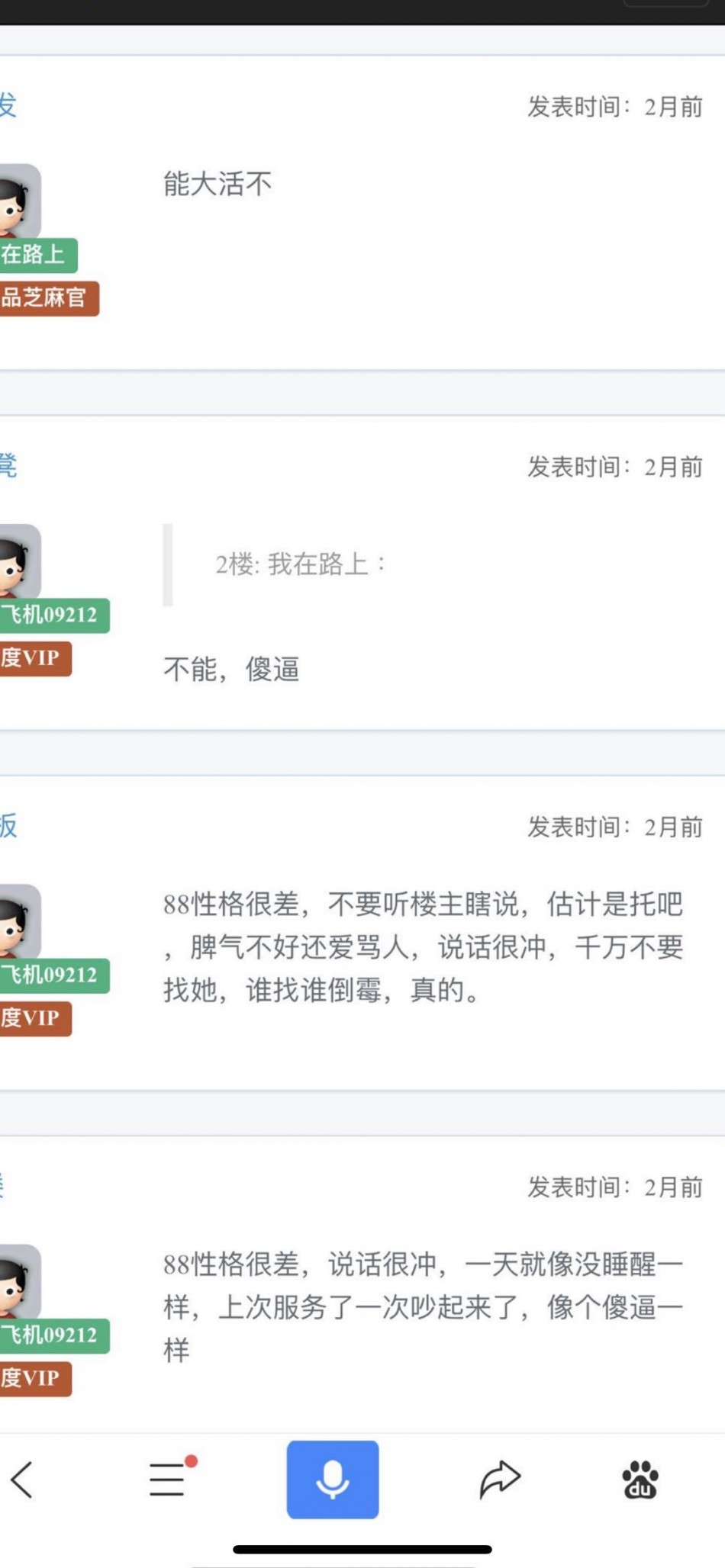725x1568 pixels.
Task: Tap avatar beside the 不能 reply
Action: (x=18, y=562)
